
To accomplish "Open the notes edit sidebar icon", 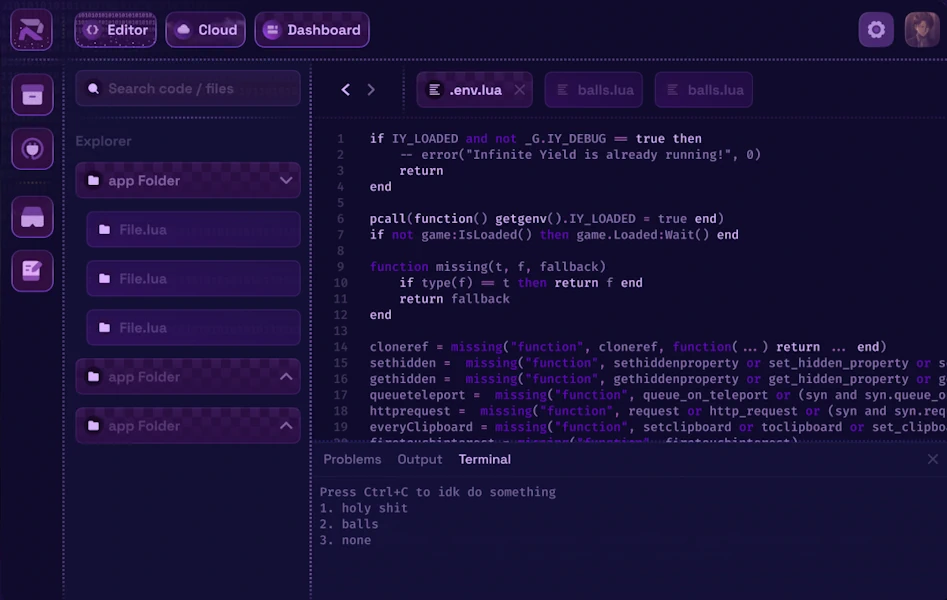I will click(x=32, y=270).
